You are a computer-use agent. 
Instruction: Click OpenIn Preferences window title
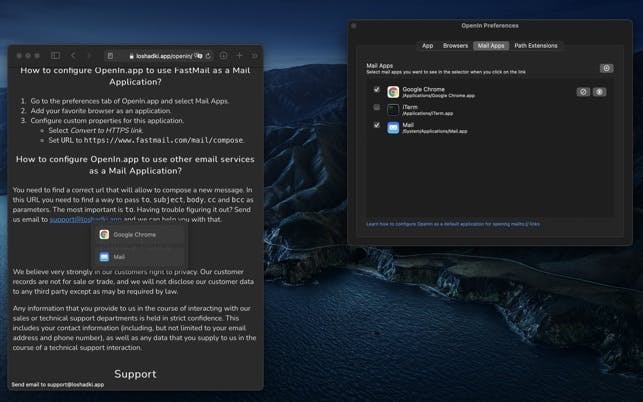click(x=490, y=25)
